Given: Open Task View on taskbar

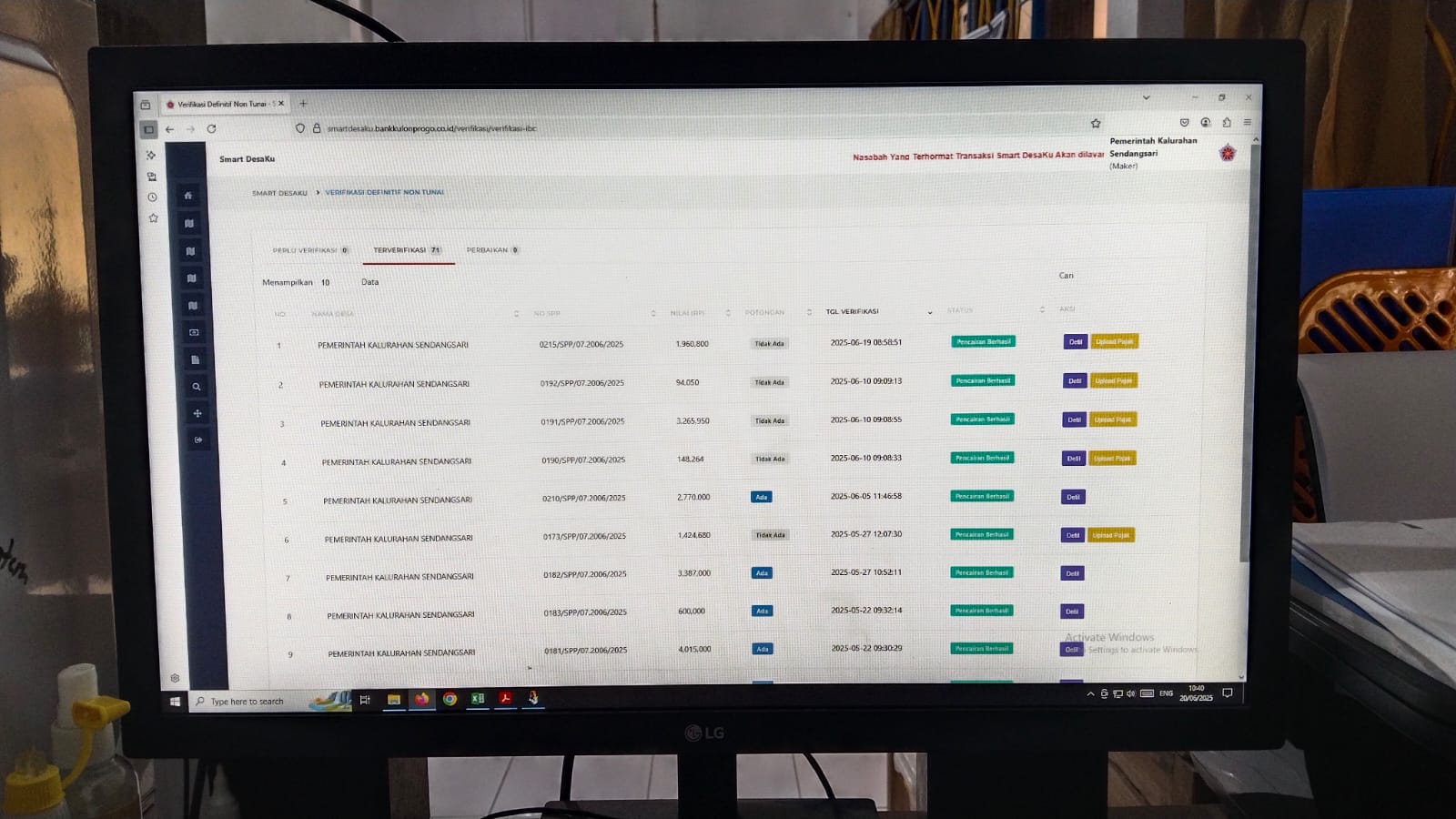Looking at the screenshot, I should coord(365,700).
